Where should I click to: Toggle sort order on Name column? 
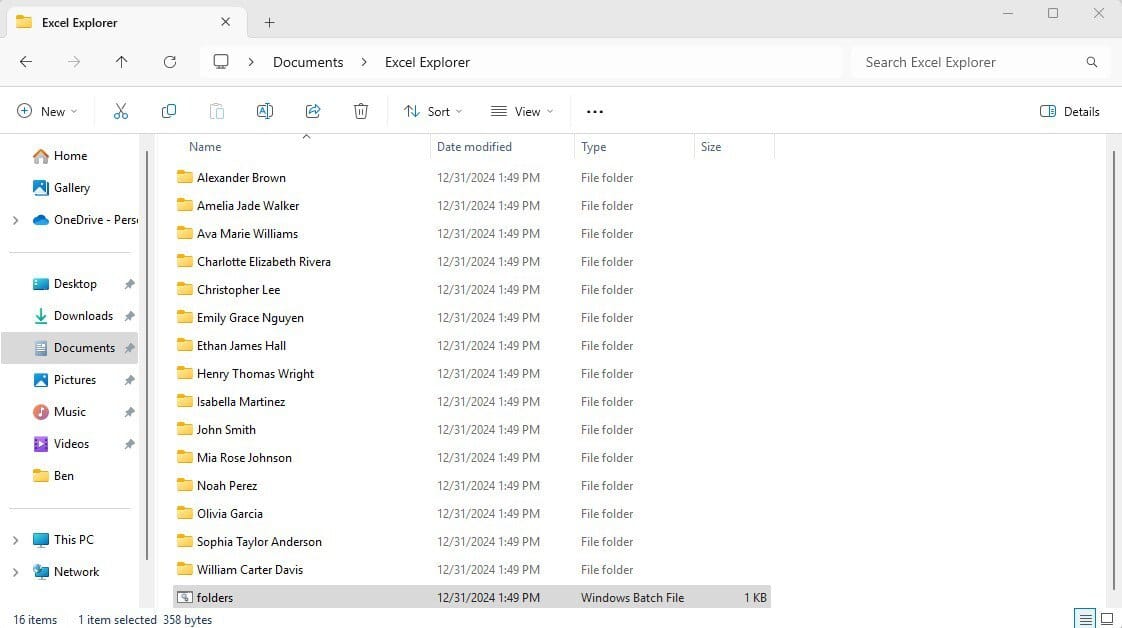coord(204,146)
